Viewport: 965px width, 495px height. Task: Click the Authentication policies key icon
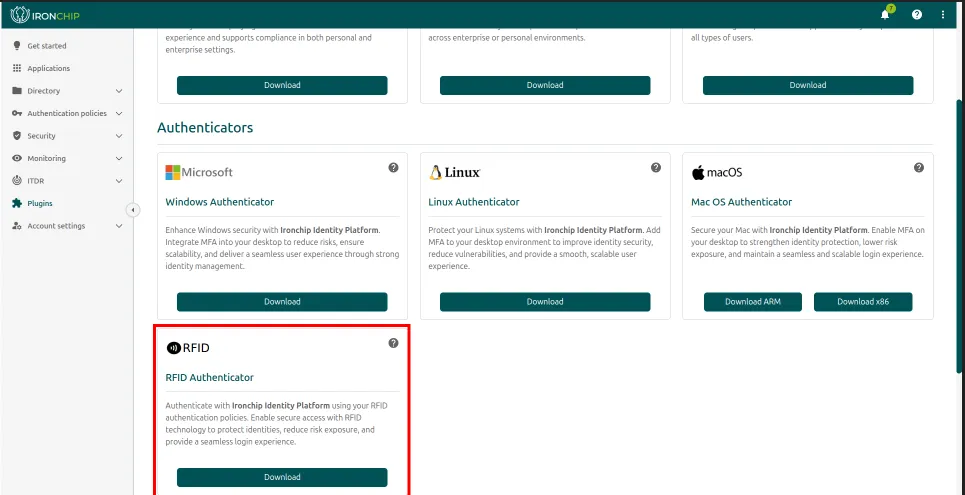point(17,113)
